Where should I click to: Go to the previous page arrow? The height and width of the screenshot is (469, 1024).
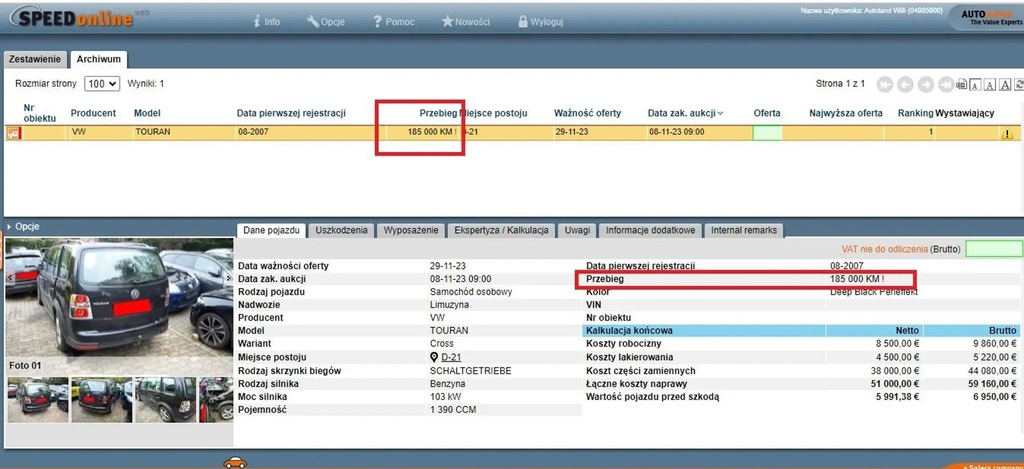905,84
